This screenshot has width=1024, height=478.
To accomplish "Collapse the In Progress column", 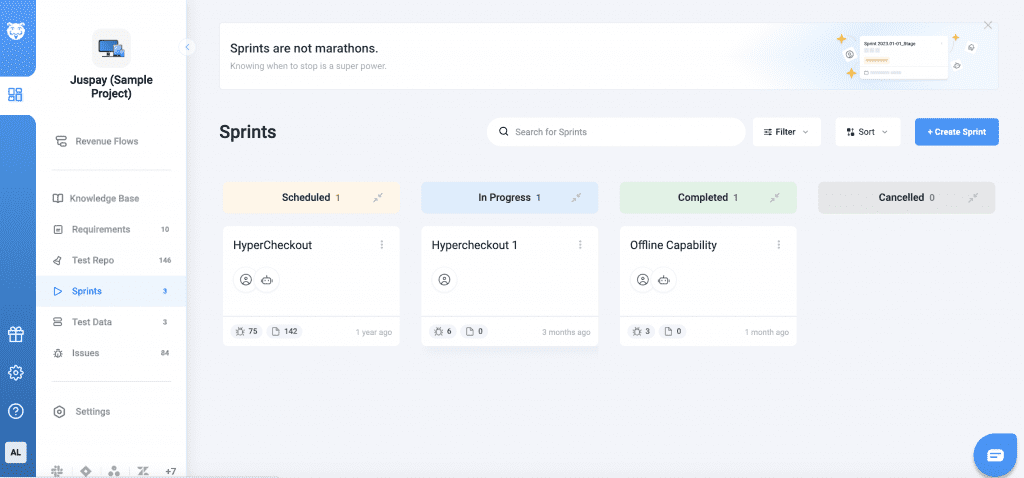I will tap(576, 198).
